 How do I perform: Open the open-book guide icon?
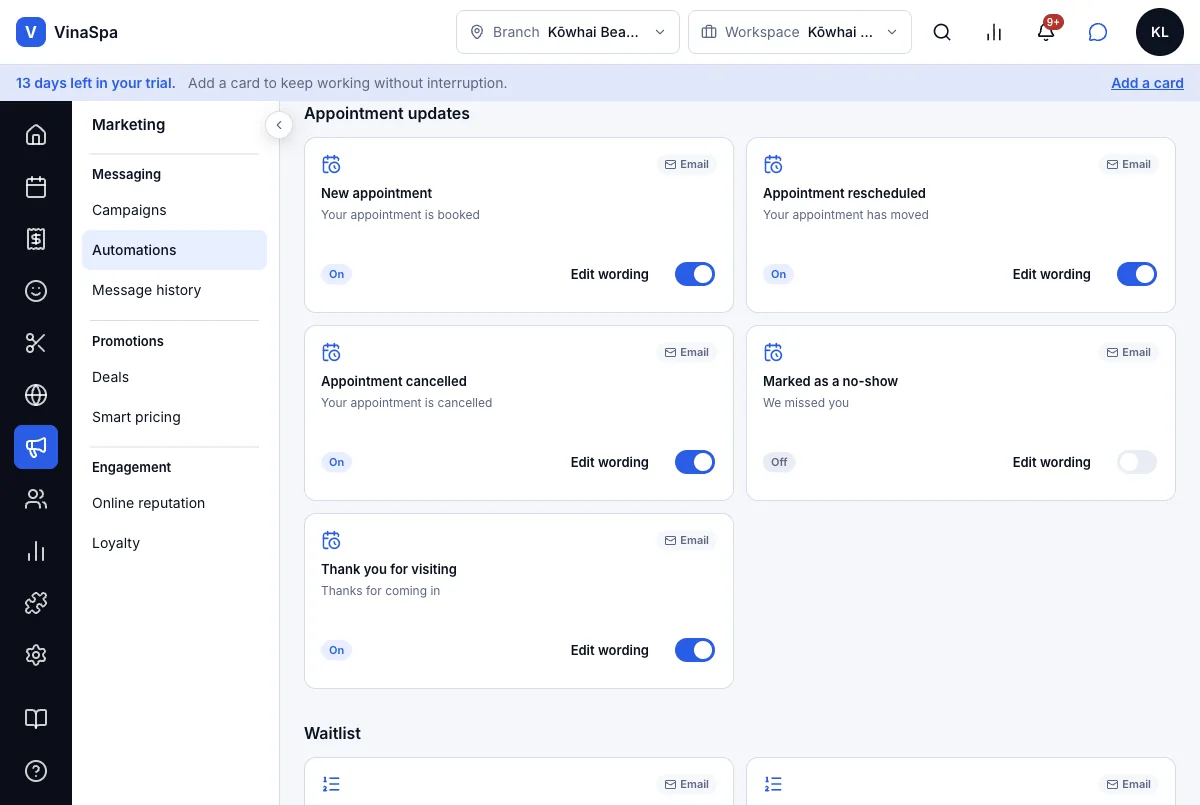(36, 719)
